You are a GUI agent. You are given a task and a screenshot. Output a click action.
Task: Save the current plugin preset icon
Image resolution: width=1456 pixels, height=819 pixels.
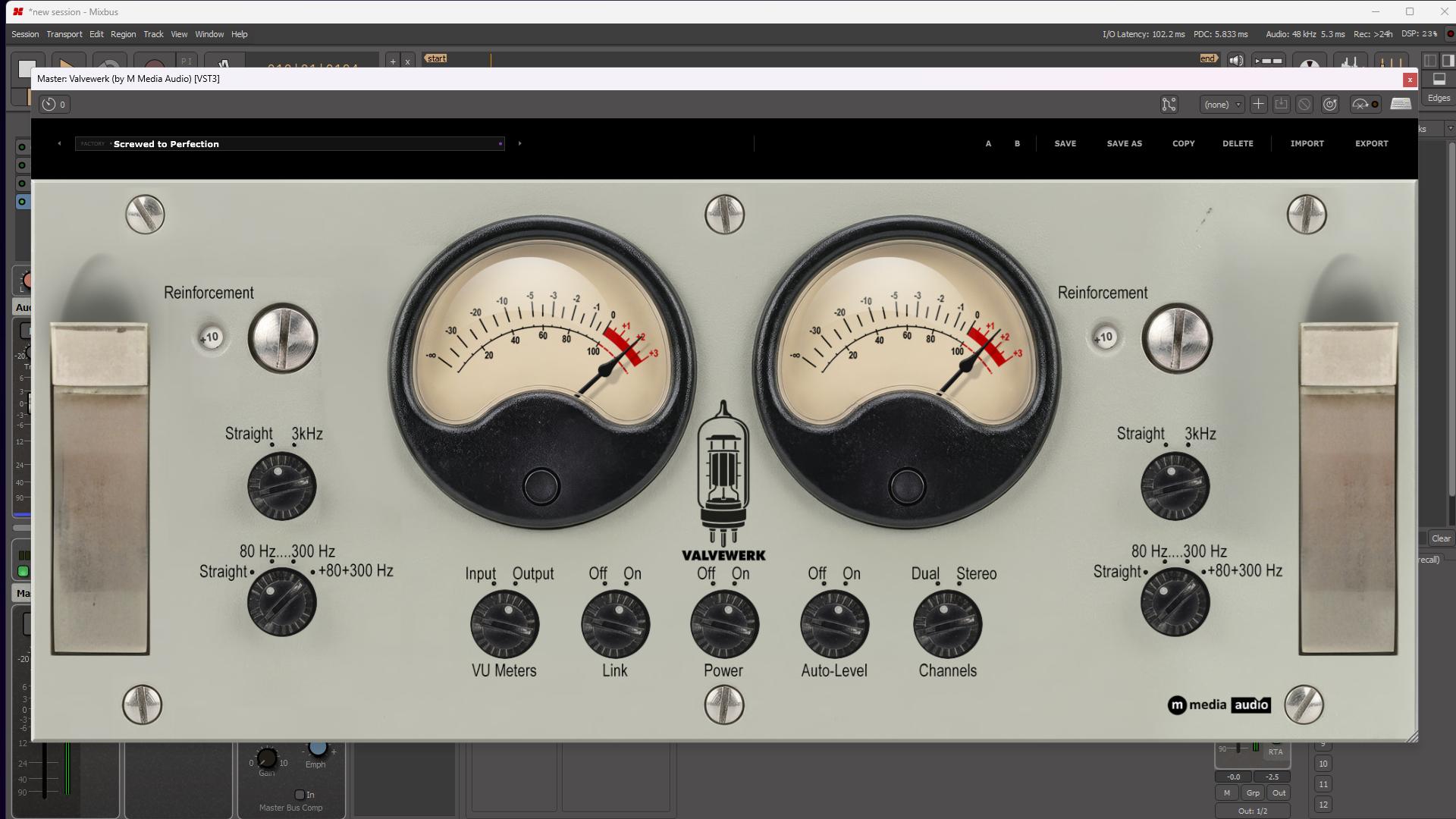coord(1281,104)
